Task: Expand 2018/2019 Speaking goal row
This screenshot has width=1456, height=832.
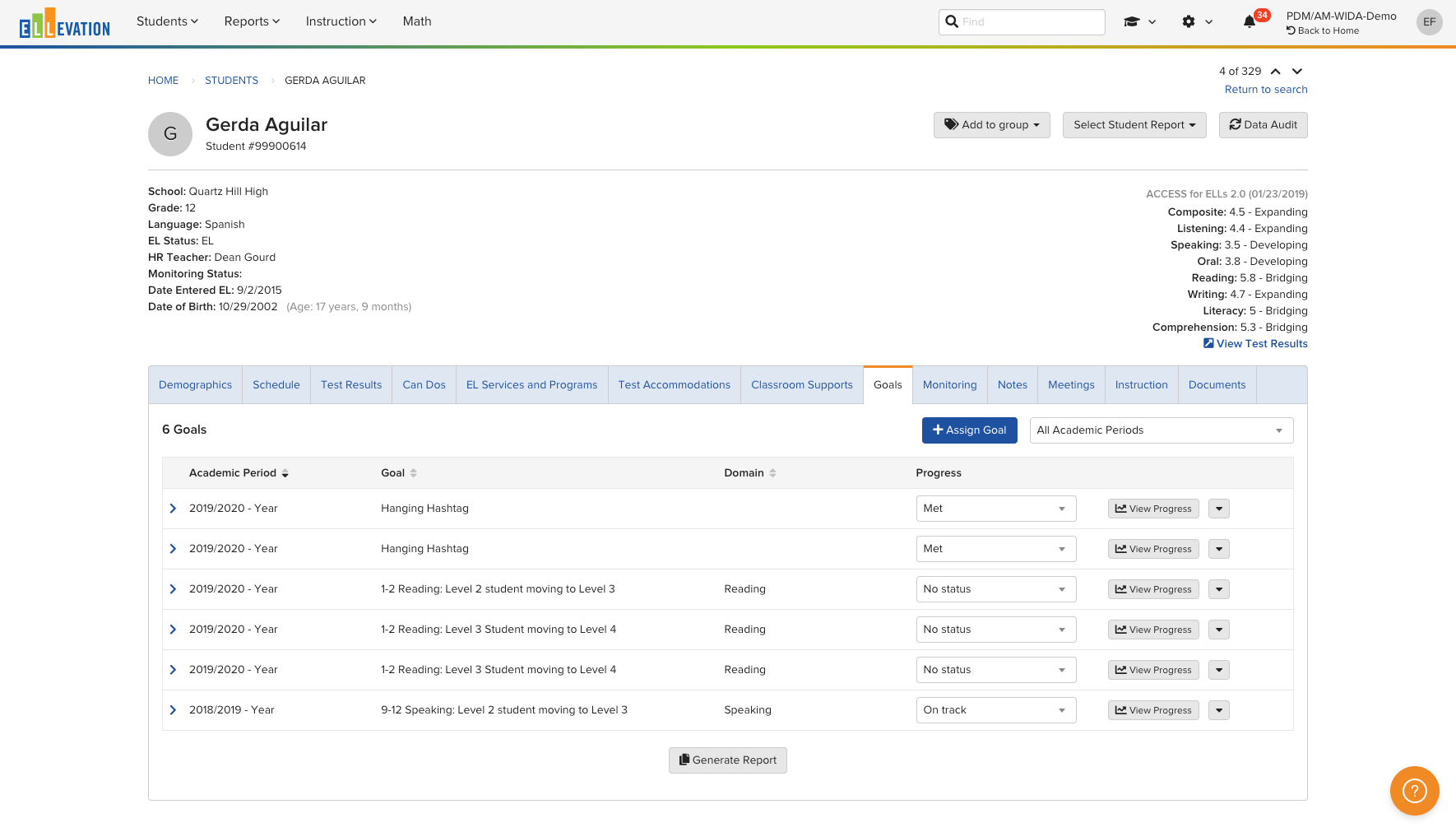Action: pyautogui.click(x=173, y=710)
